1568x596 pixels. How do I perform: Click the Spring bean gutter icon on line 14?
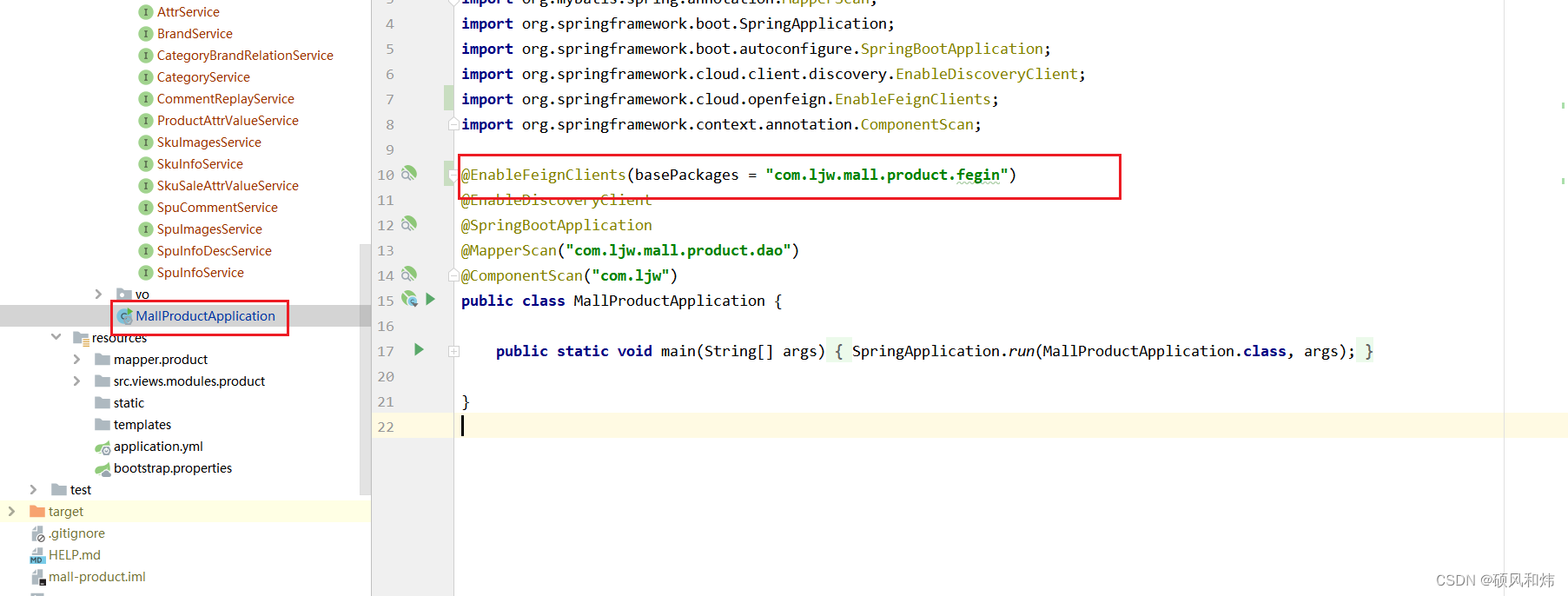click(x=409, y=275)
